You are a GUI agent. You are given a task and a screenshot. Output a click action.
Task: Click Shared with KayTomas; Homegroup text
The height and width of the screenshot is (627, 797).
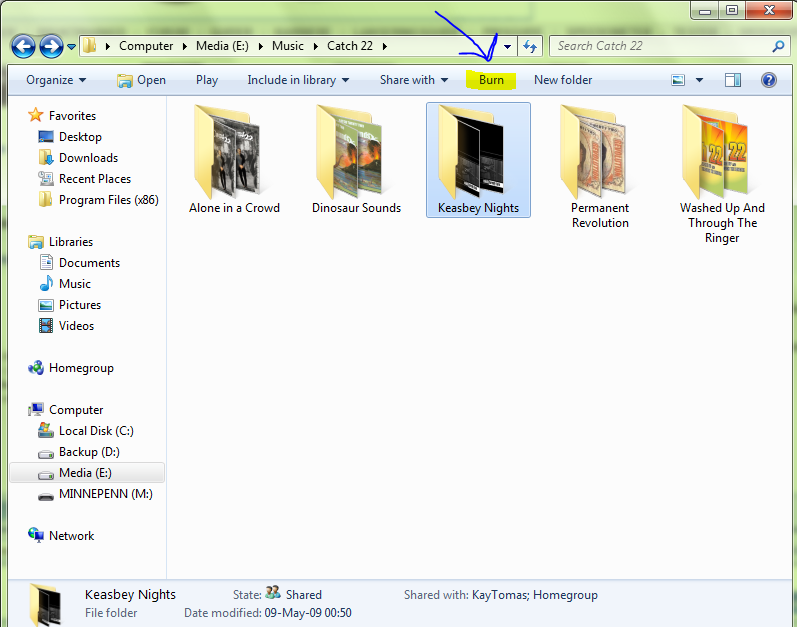point(501,594)
